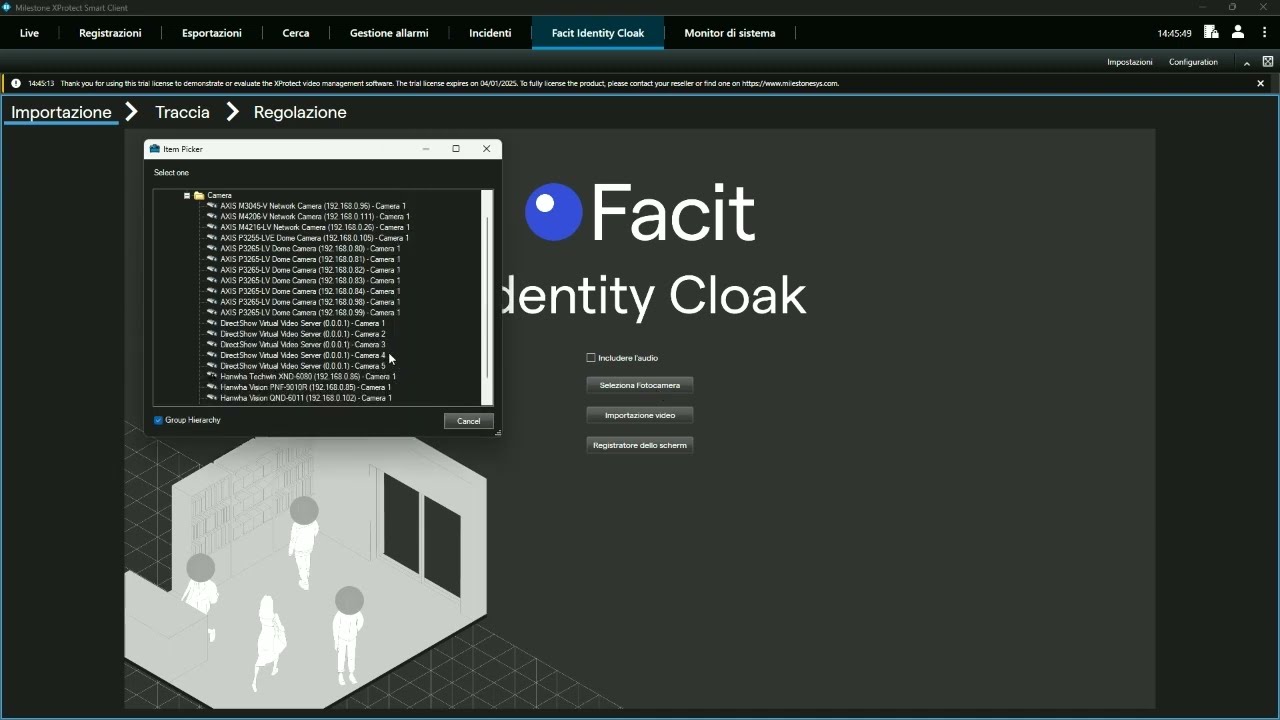The width and height of the screenshot is (1280, 720).
Task: Open the Incidenti tab
Action: pos(490,33)
